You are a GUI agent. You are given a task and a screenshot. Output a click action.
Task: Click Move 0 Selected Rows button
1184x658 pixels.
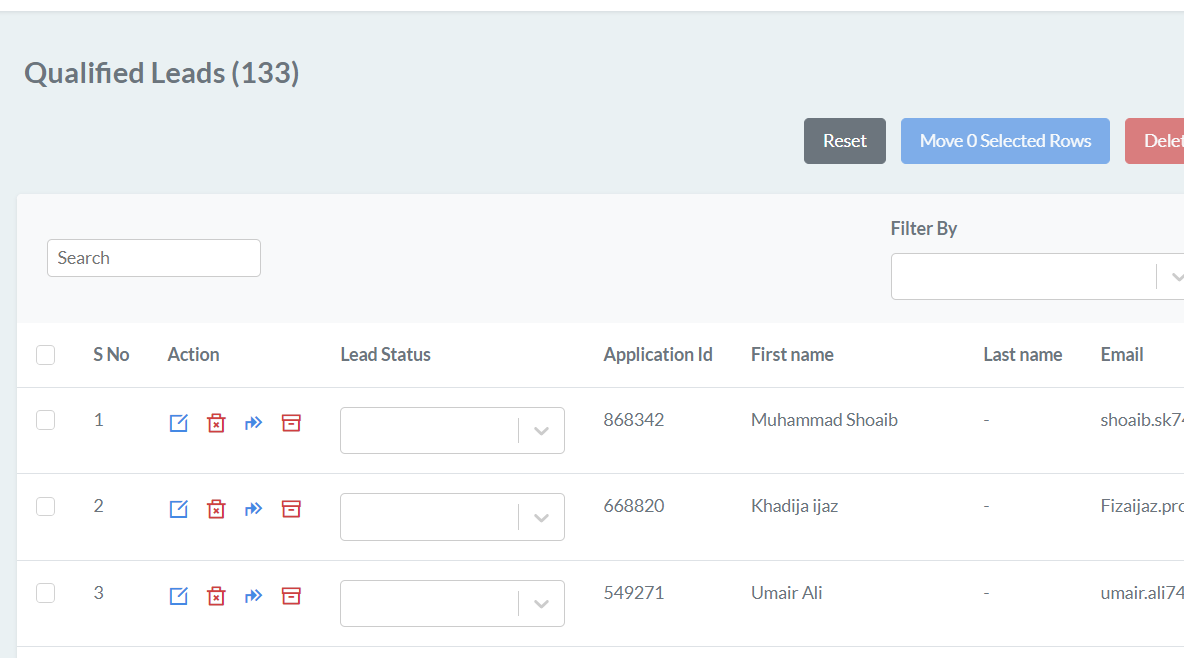(1005, 141)
